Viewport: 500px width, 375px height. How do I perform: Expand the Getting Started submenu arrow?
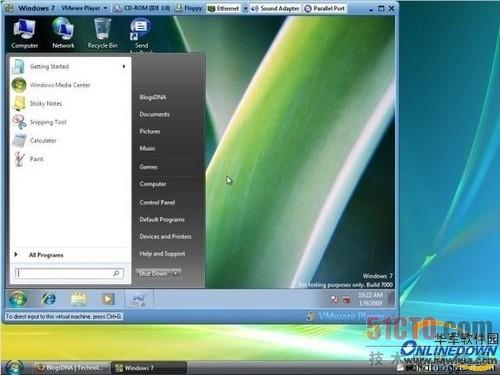point(124,66)
